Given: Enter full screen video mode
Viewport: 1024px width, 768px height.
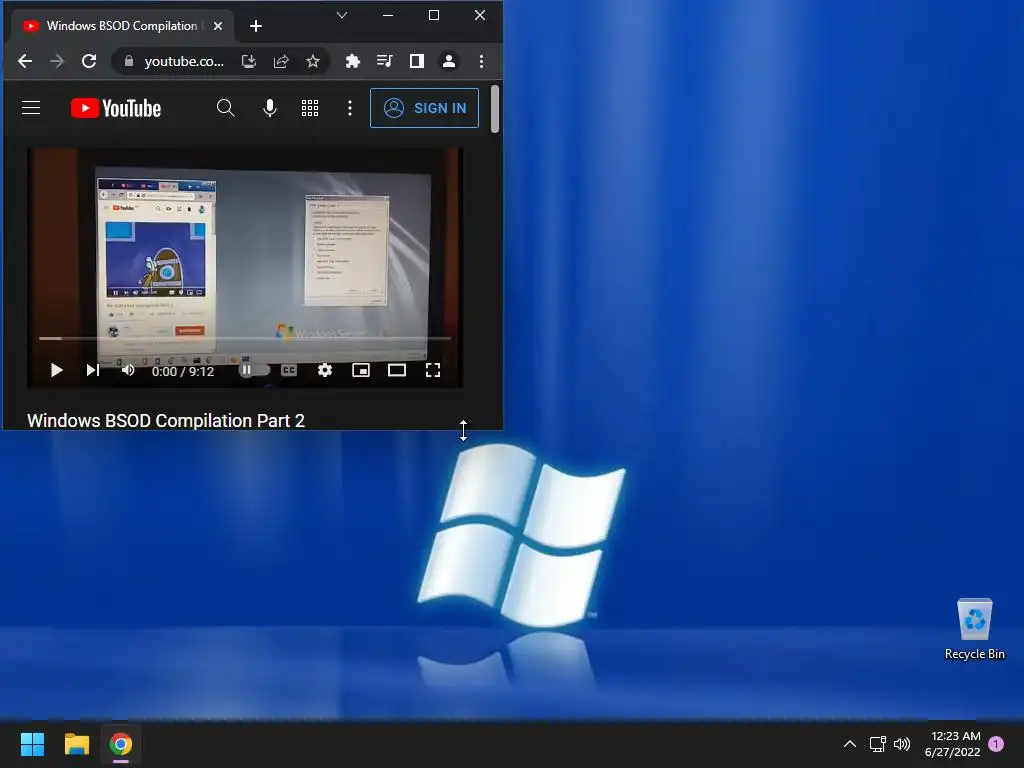Looking at the screenshot, I should [432, 370].
